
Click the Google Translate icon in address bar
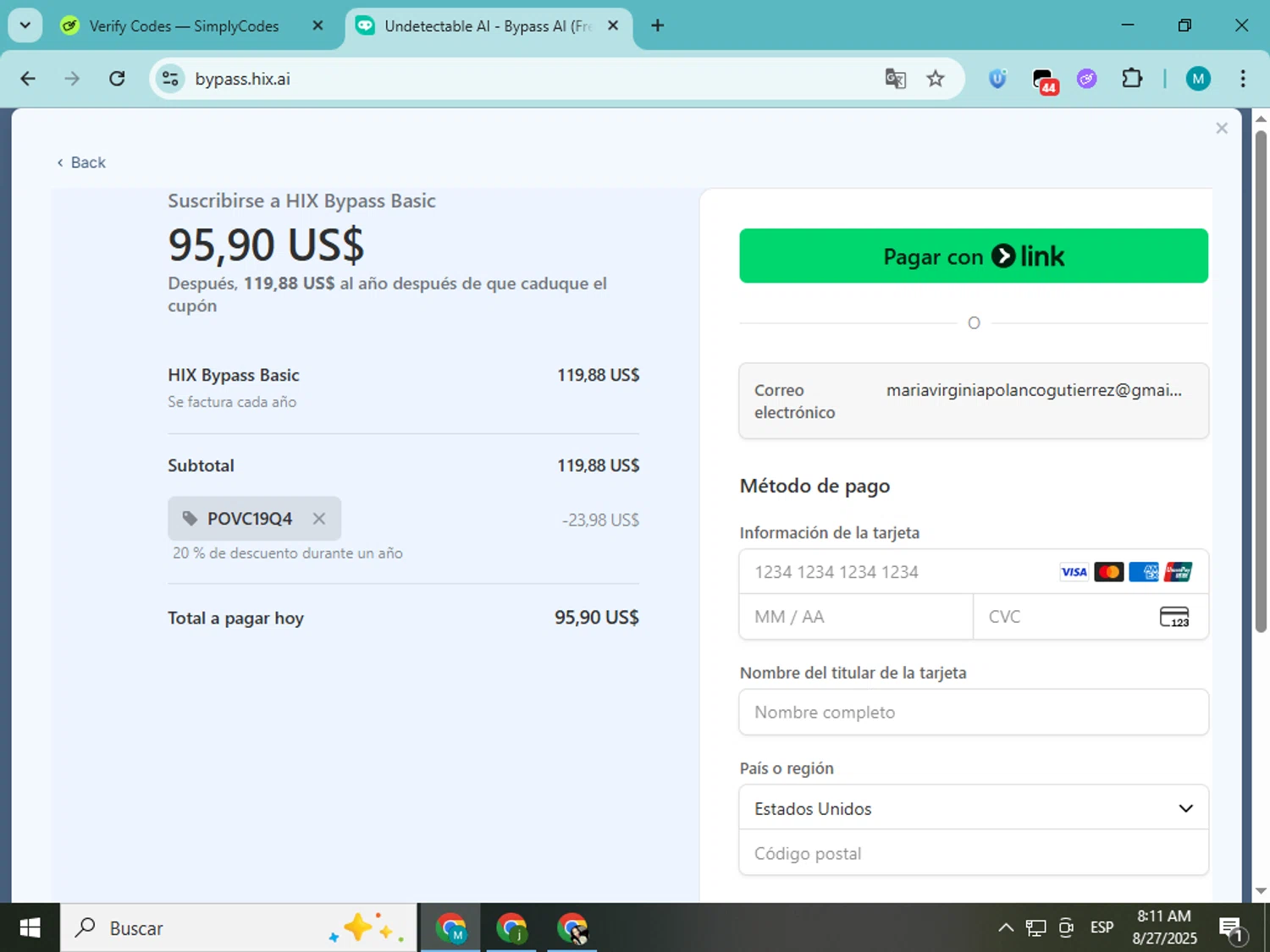click(x=895, y=79)
